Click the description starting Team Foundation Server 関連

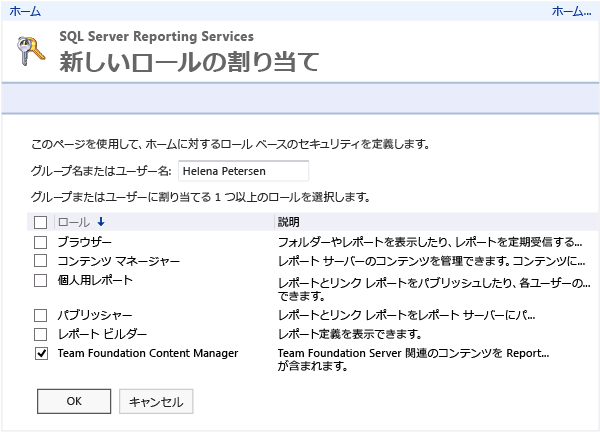414,359
